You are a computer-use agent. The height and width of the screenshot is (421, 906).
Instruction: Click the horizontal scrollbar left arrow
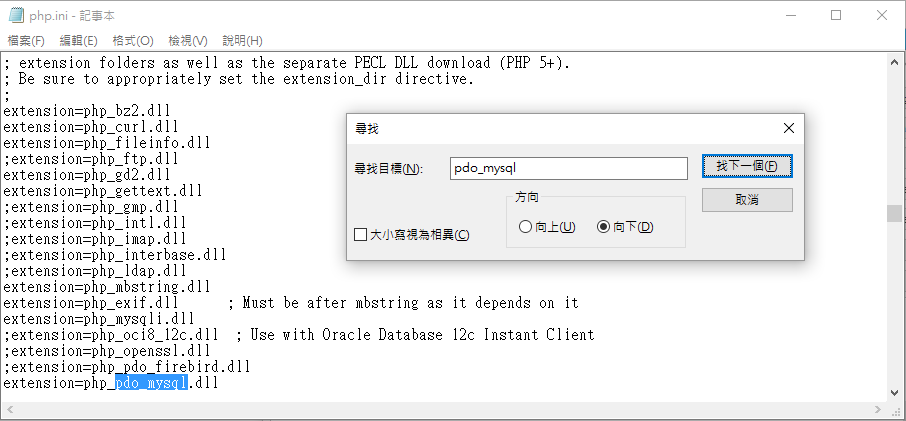(9, 409)
